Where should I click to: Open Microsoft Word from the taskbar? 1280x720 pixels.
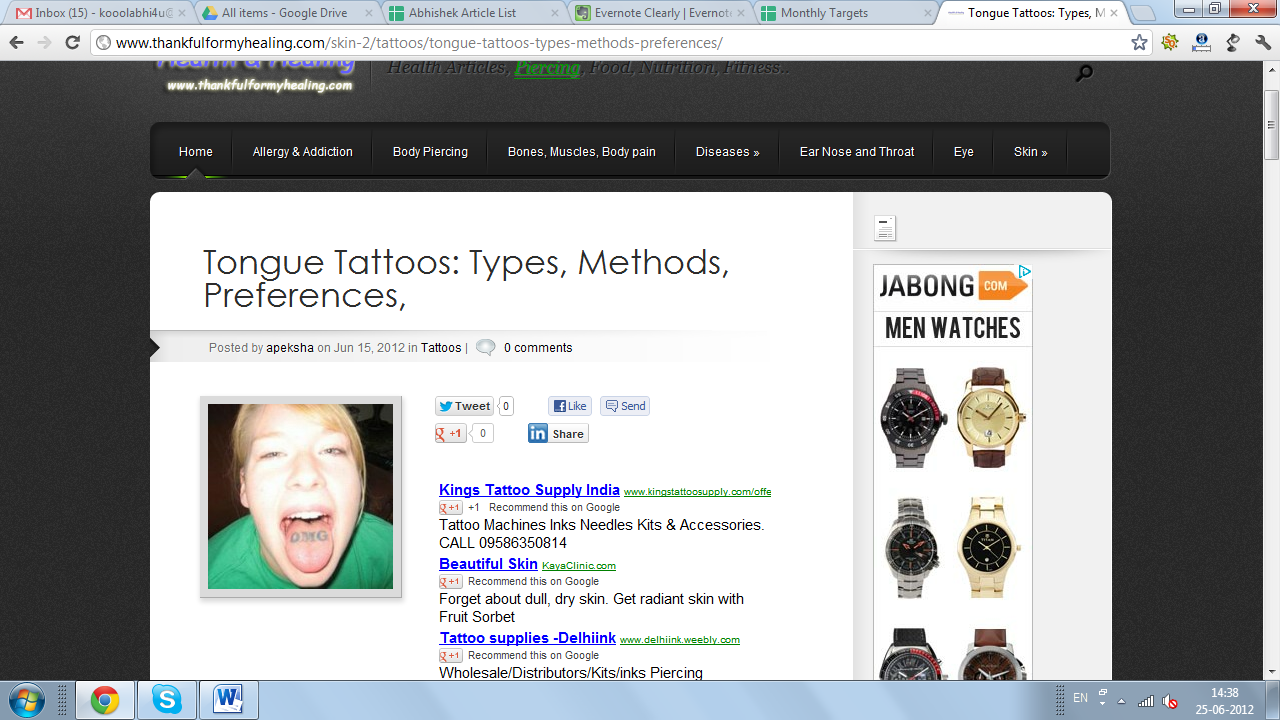pyautogui.click(x=229, y=700)
